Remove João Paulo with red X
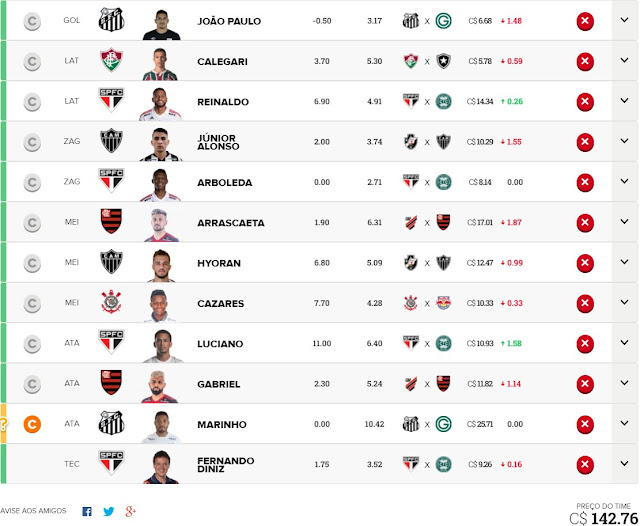 (x=585, y=21)
